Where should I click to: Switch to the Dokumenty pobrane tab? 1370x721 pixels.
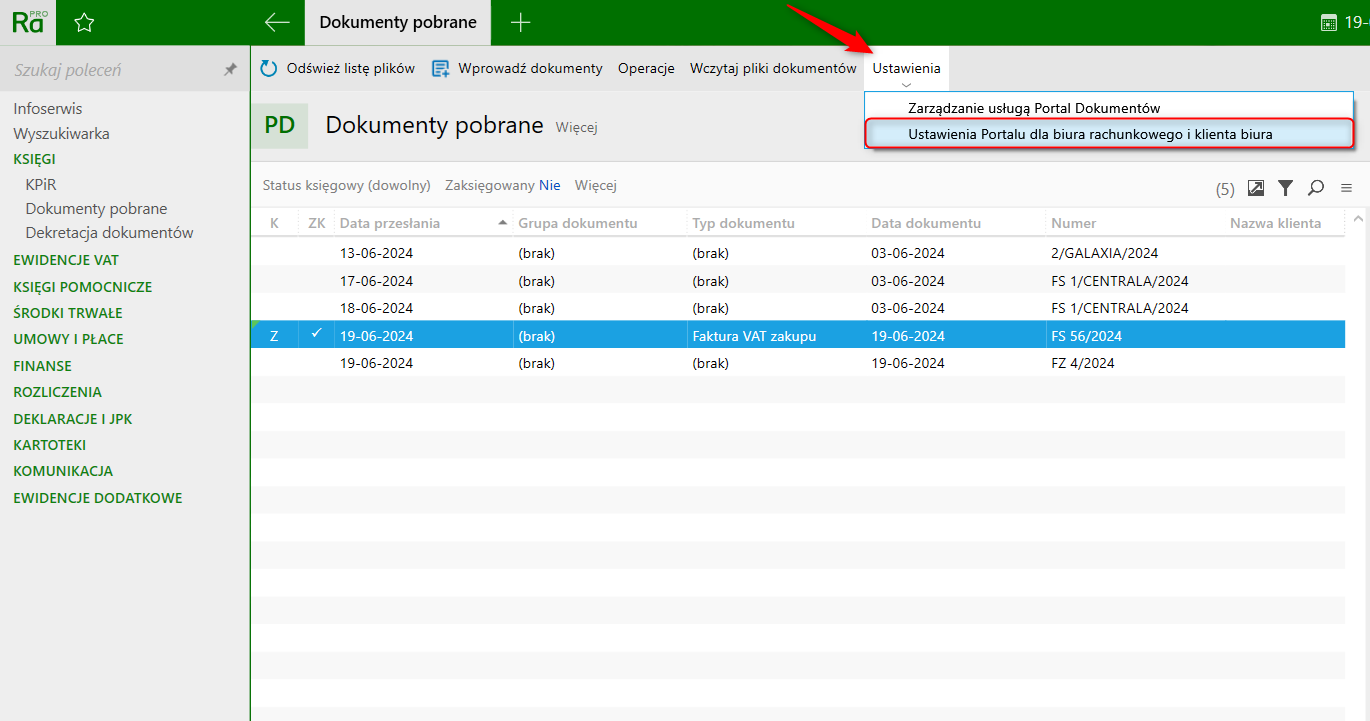(398, 22)
